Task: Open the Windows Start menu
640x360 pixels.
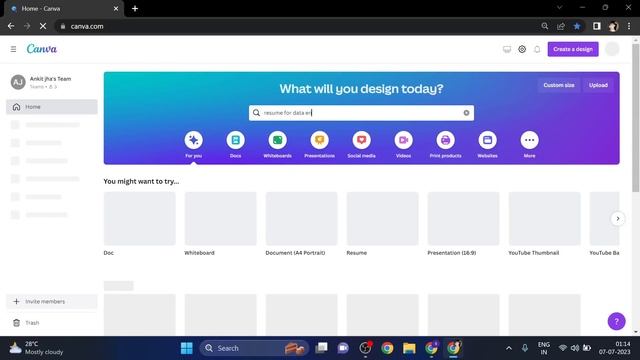Action: coord(187,348)
